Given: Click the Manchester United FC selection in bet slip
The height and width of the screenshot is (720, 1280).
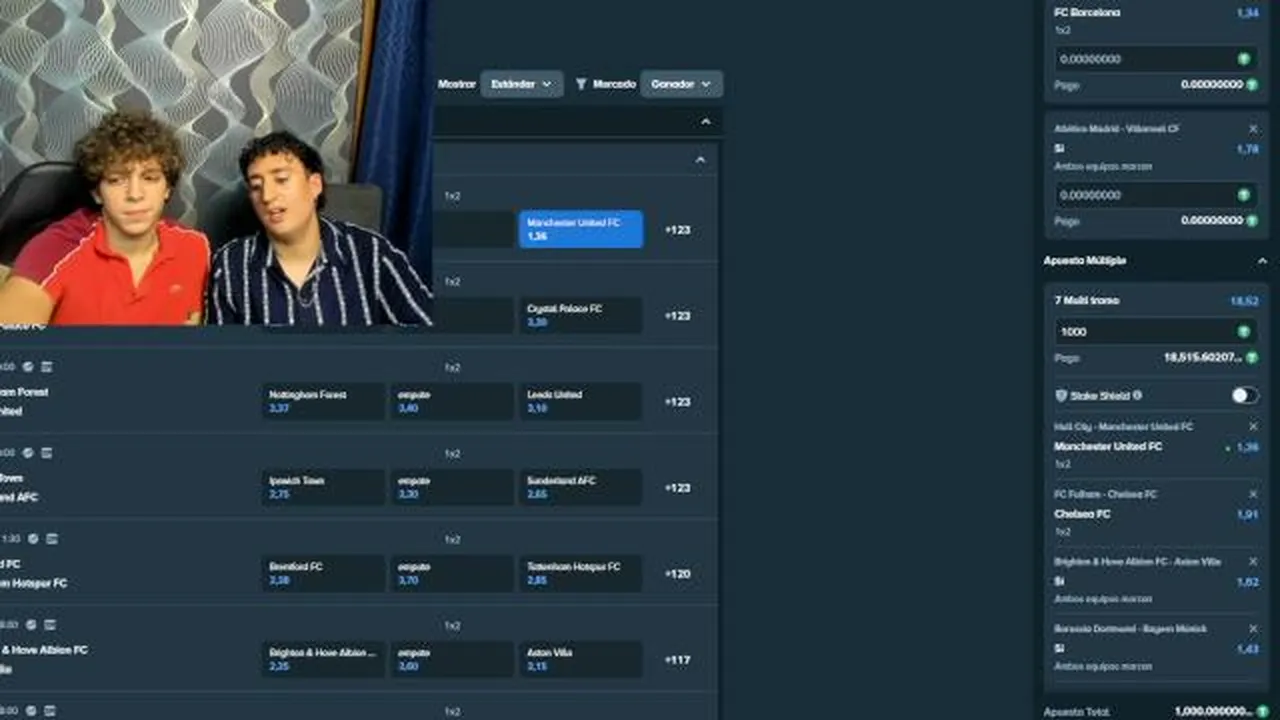Looking at the screenshot, I should [1108, 447].
